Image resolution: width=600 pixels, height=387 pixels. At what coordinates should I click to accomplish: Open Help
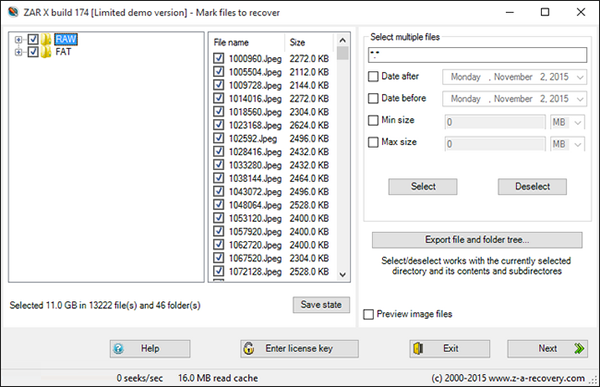pyautogui.click(x=150, y=349)
